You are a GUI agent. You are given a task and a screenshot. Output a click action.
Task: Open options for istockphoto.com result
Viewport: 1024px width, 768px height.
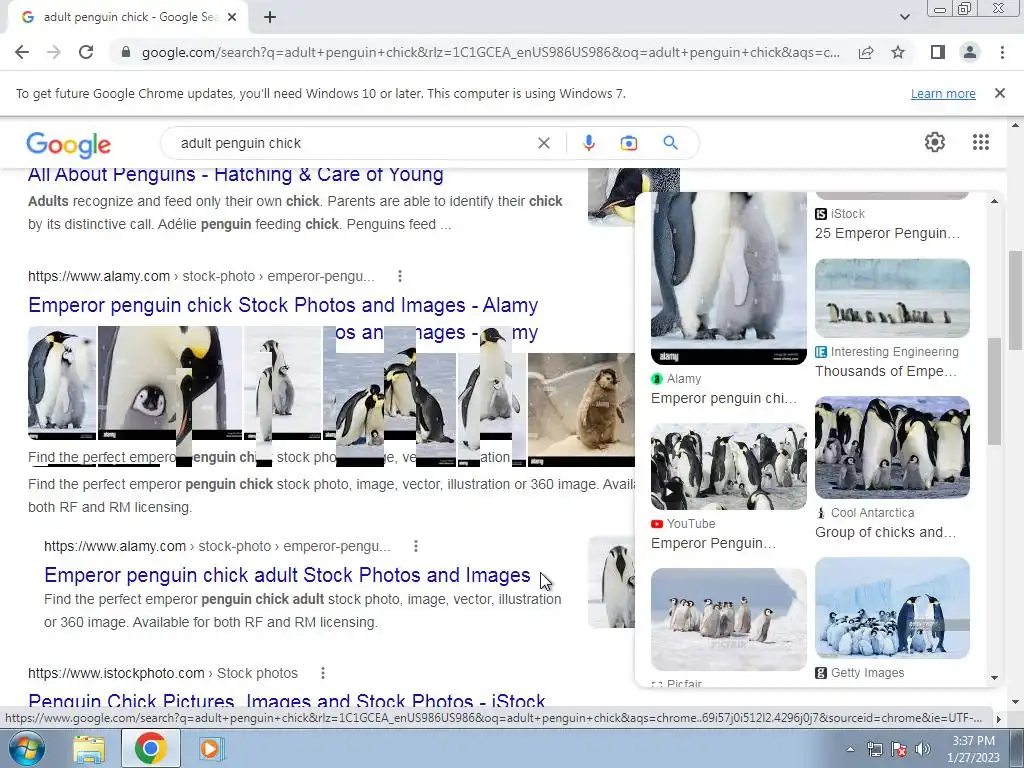[x=323, y=673]
